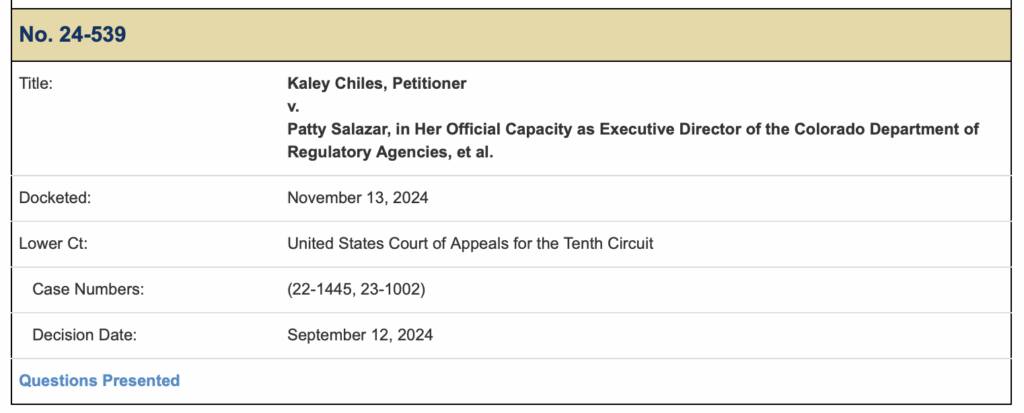The height and width of the screenshot is (413, 1024).
Task: Click the Title: row label
Action: click(x=36, y=84)
